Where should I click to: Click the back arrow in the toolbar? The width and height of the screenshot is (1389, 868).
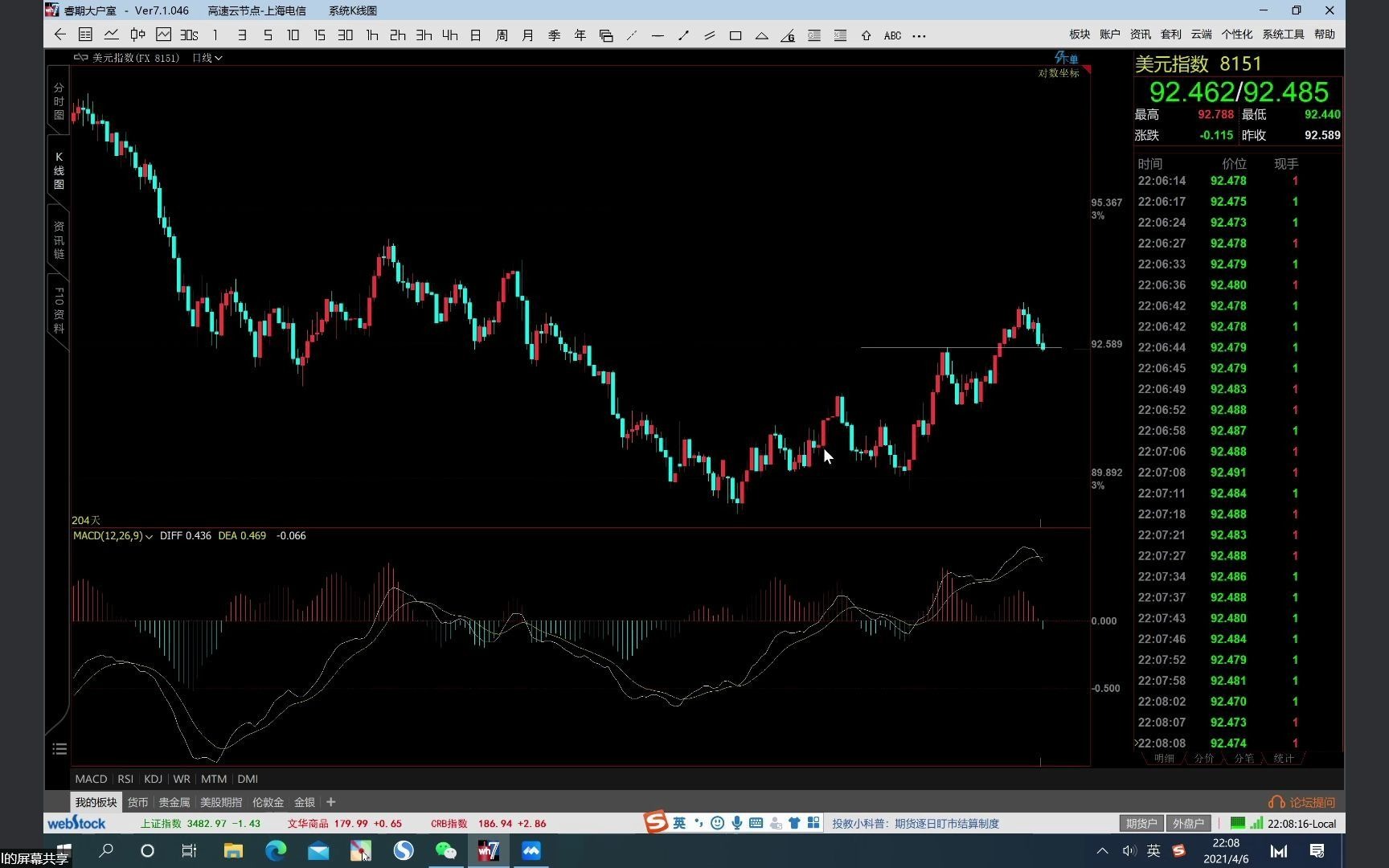pos(60,35)
